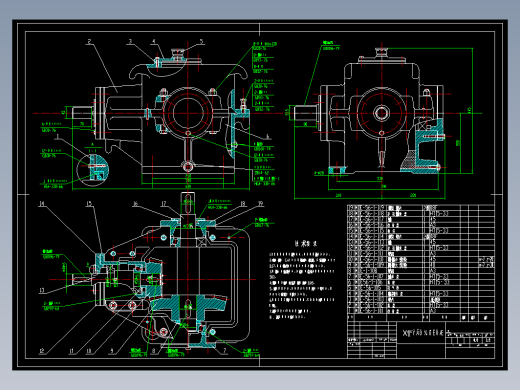Click part balloon number 19 in section view
Viewport: 520px width, 390px height.
pos(260,203)
